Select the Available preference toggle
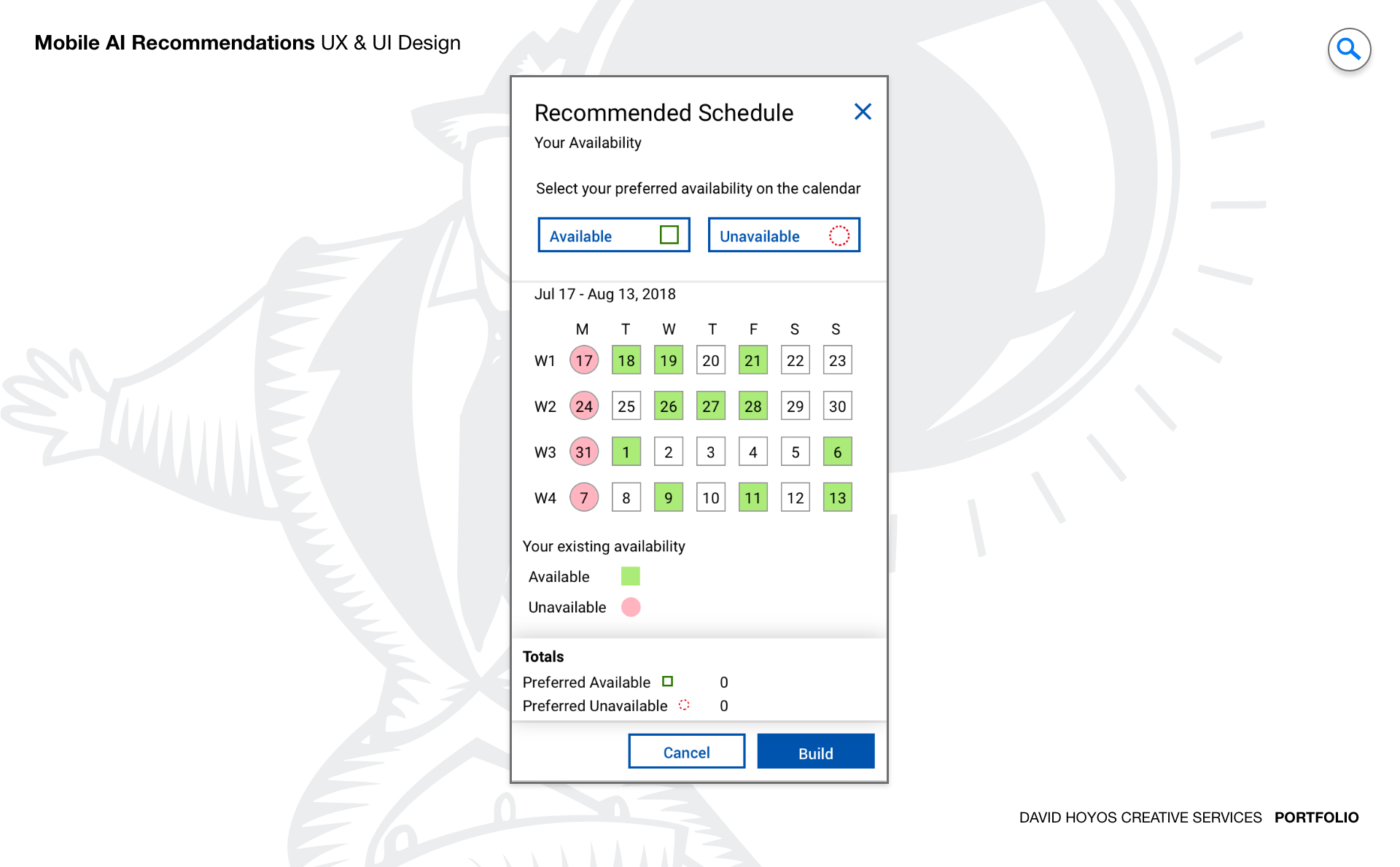1400x867 pixels. click(x=614, y=235)
